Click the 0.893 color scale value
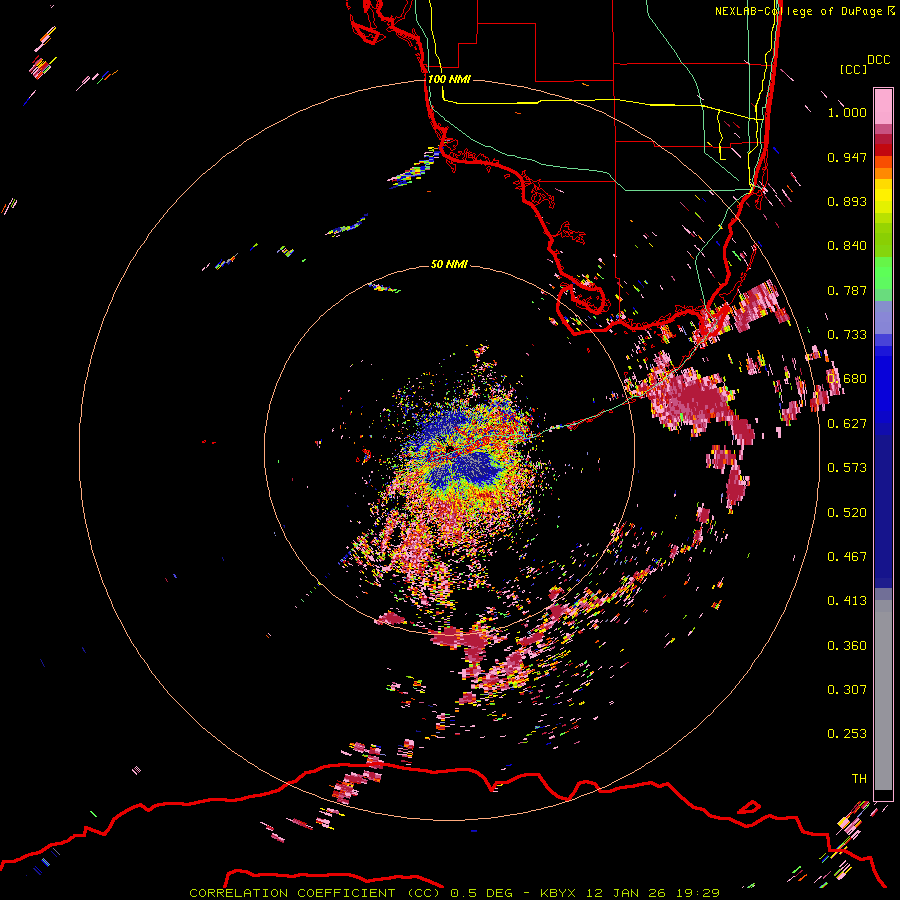The width and height of the screenshot is (900, 900). (x=847, y=201)
